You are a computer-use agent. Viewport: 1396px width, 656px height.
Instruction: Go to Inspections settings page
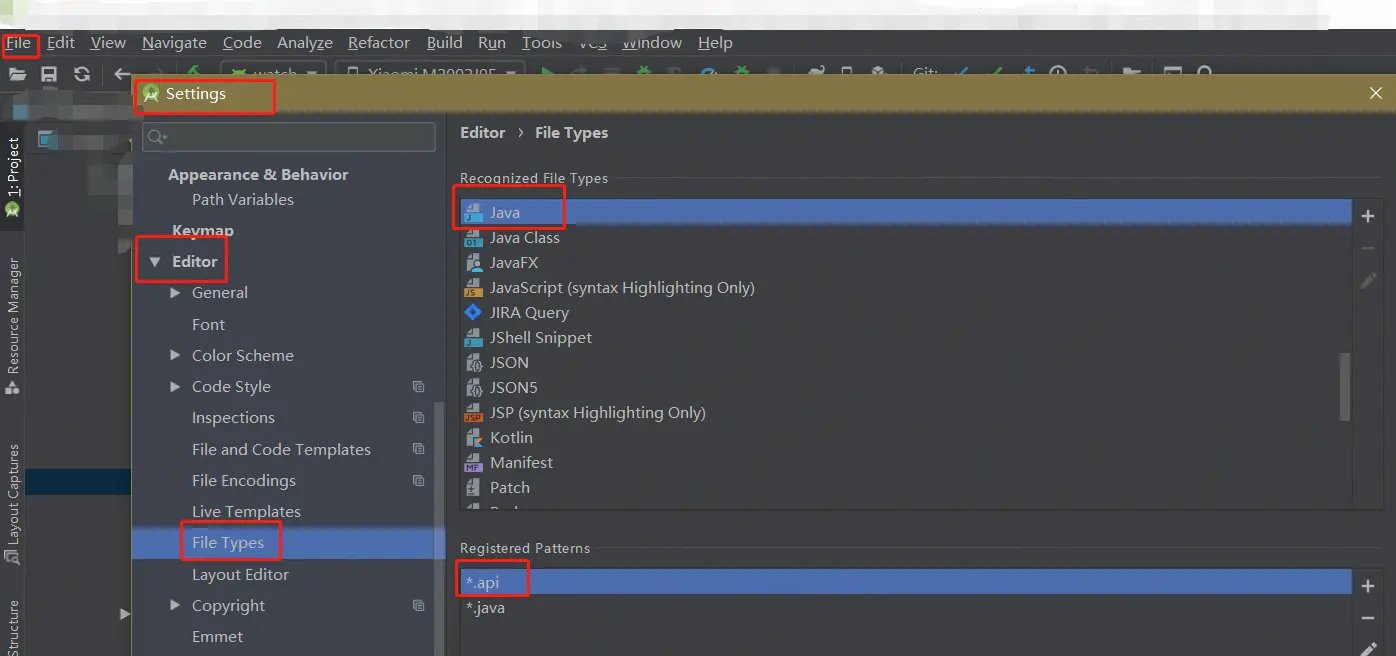coord(233,418)
